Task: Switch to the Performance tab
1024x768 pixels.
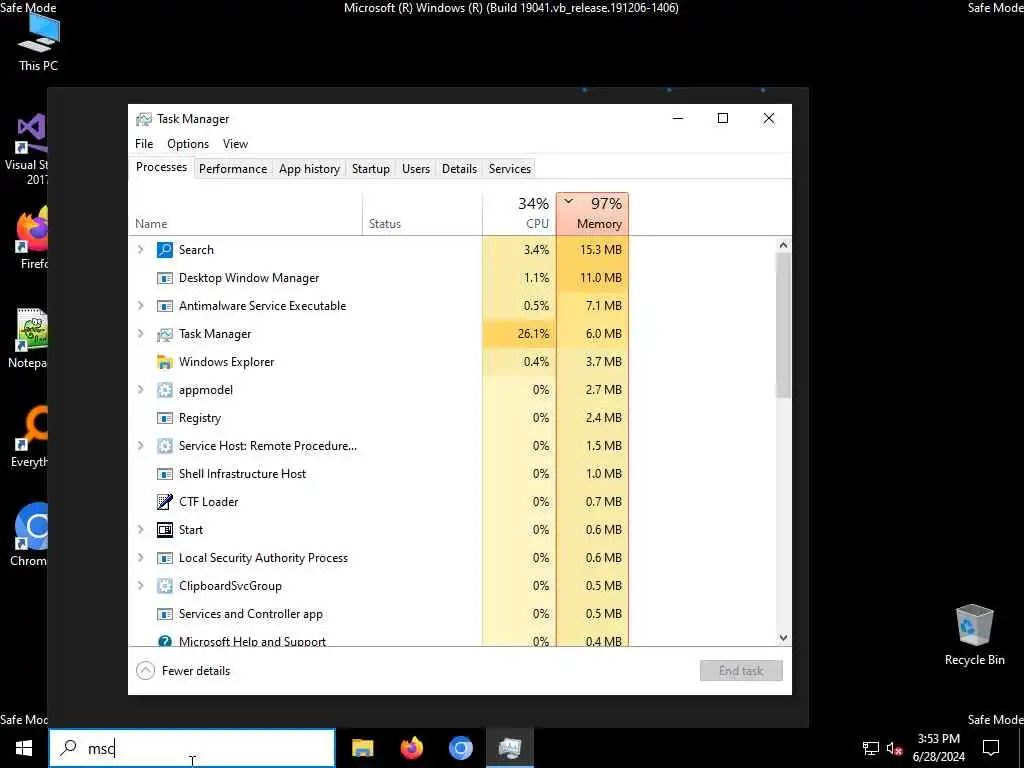Action: click(x=233, y=168)
